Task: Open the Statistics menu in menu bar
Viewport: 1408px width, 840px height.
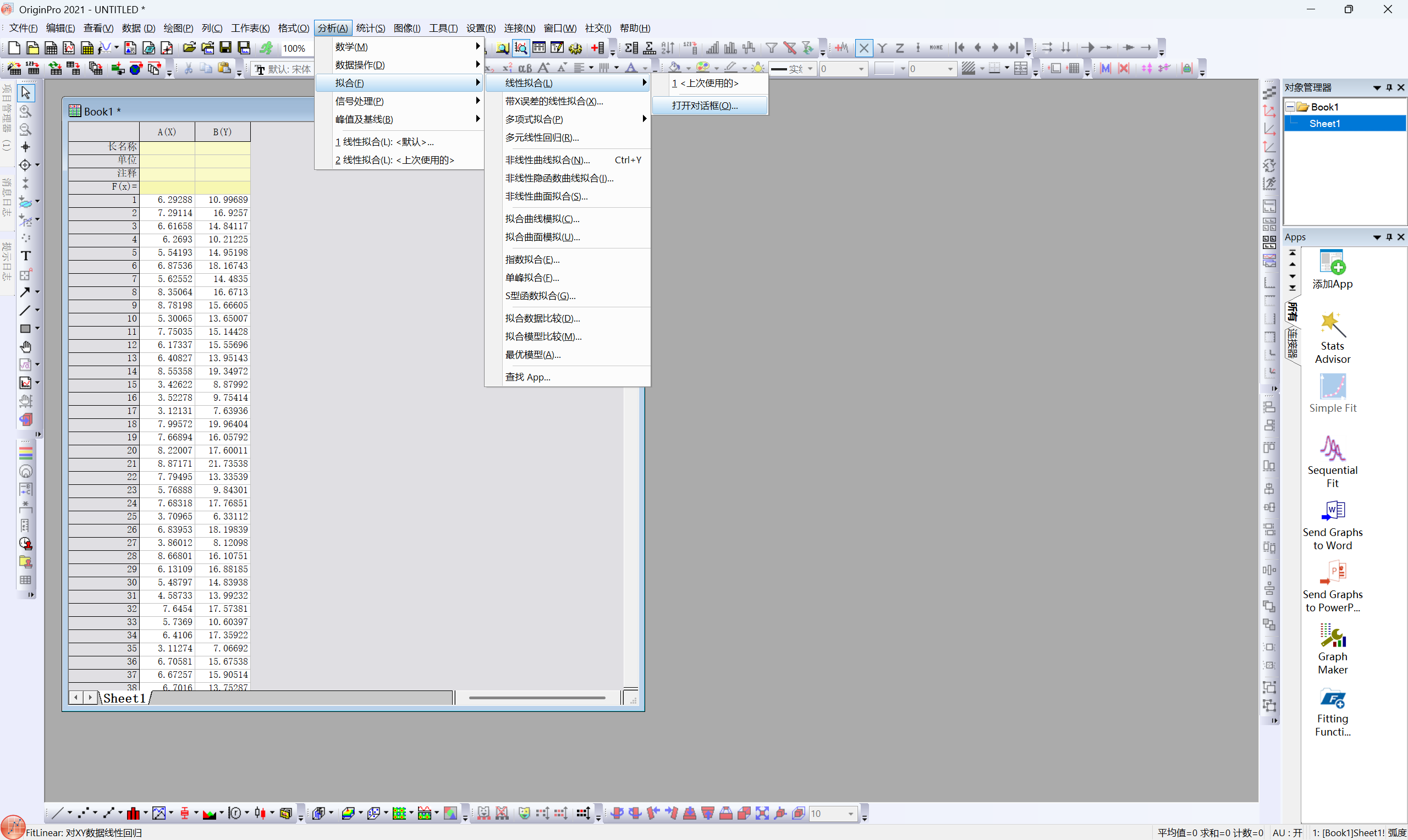Action: point(370,28)
